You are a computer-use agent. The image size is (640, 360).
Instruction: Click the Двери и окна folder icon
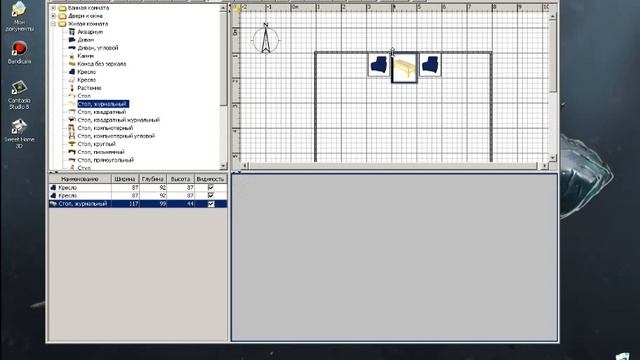tap(62, 16)
